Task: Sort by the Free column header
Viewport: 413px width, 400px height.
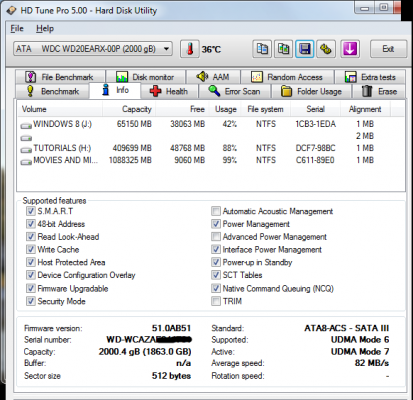Action: pos(182,109)
